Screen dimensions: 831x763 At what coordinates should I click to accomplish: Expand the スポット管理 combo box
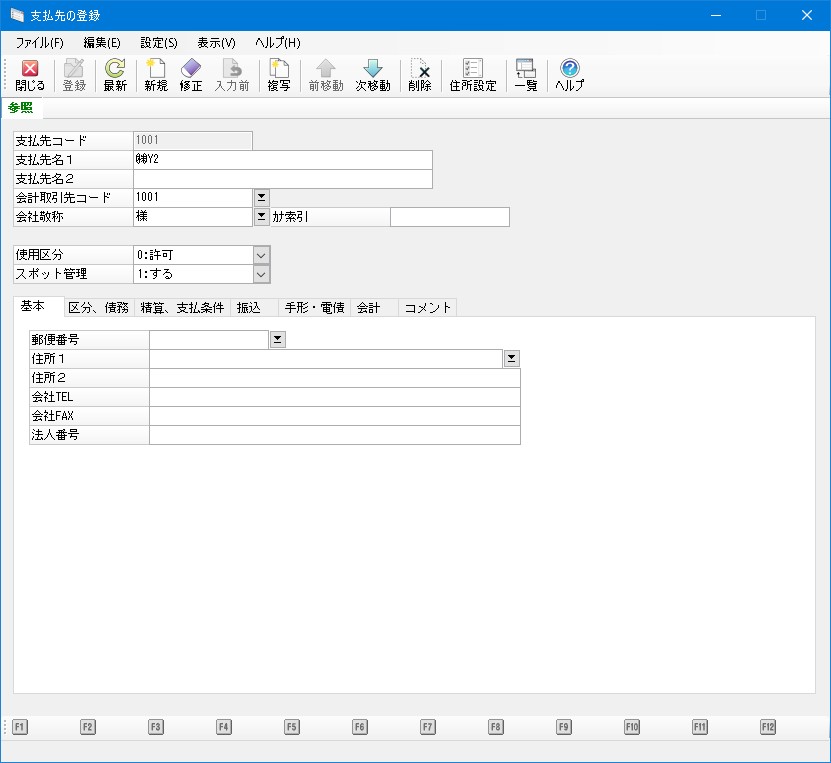click(x=261, y=274)
